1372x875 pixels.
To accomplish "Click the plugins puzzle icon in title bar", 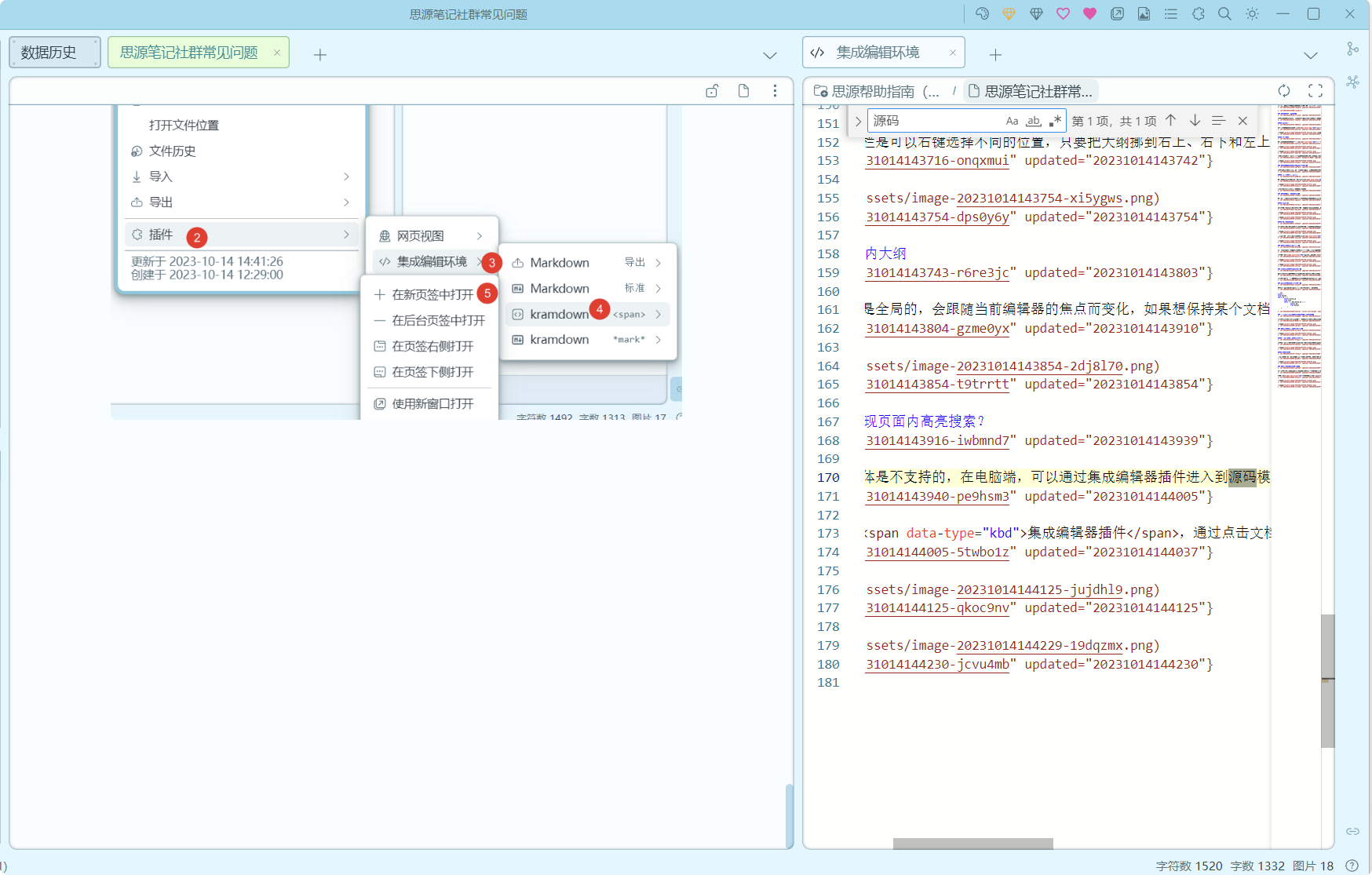I will coord(1198,14).
